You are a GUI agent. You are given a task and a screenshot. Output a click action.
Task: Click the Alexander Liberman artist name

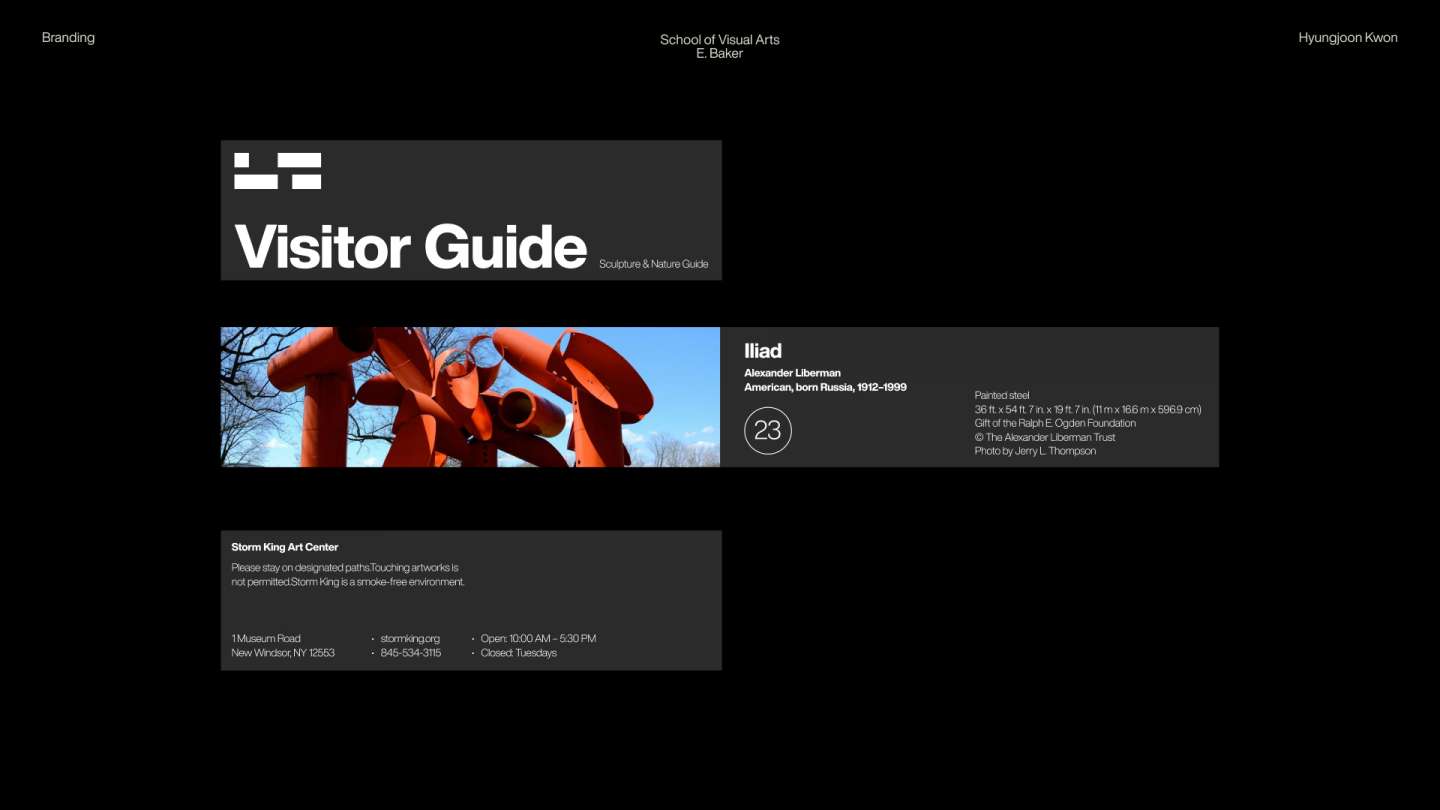tap(792, 373)
